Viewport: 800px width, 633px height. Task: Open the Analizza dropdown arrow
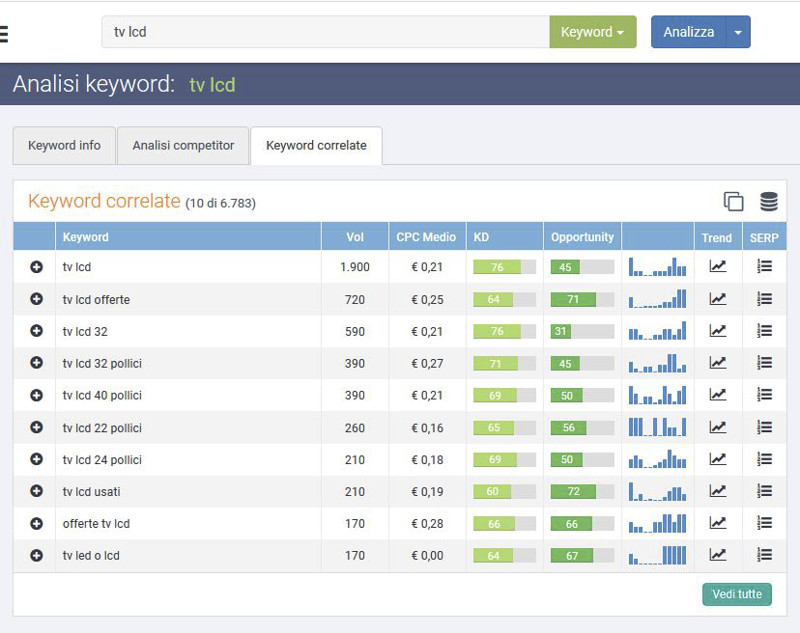pos(738,32)
